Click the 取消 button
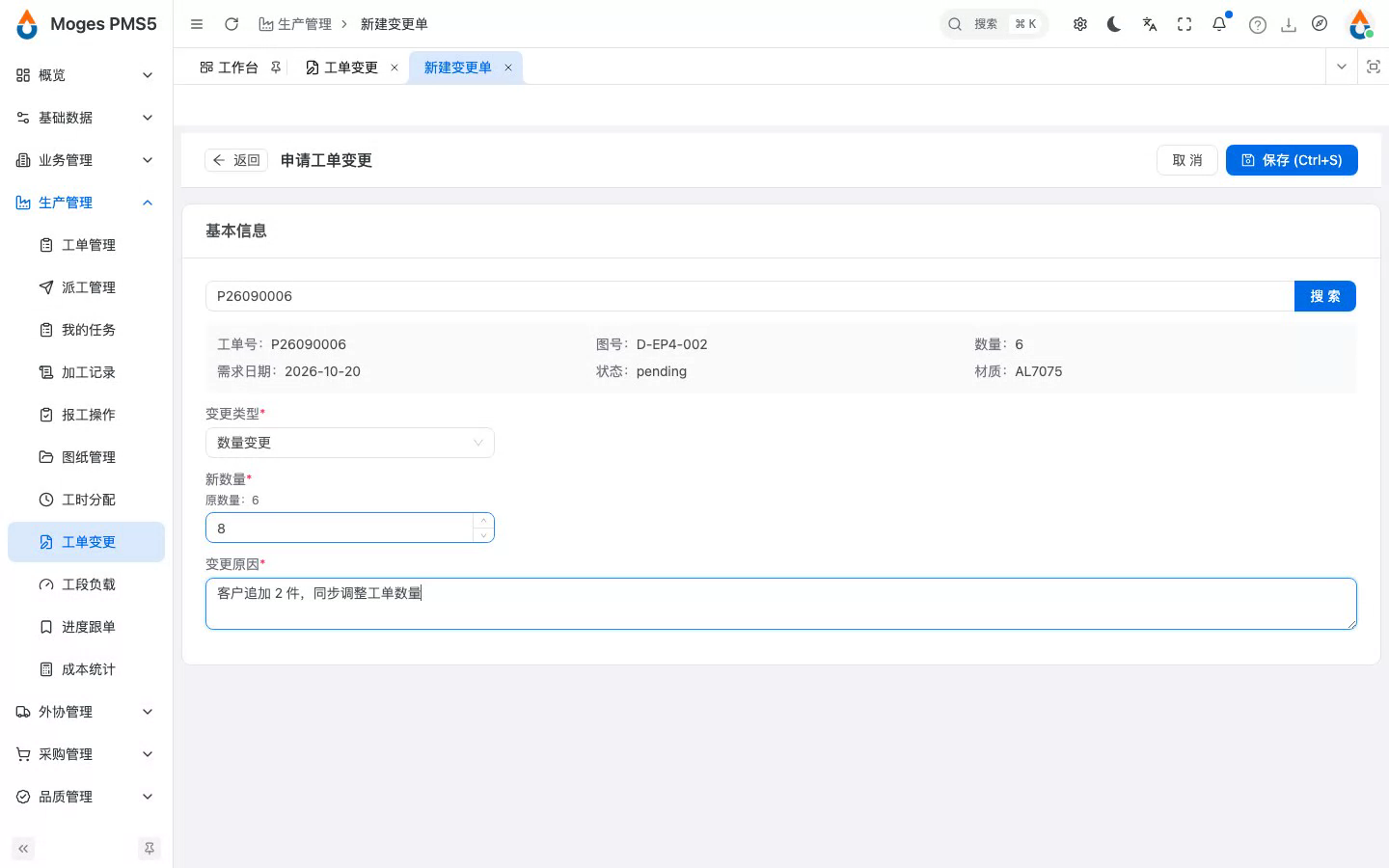 [1187, 160]
